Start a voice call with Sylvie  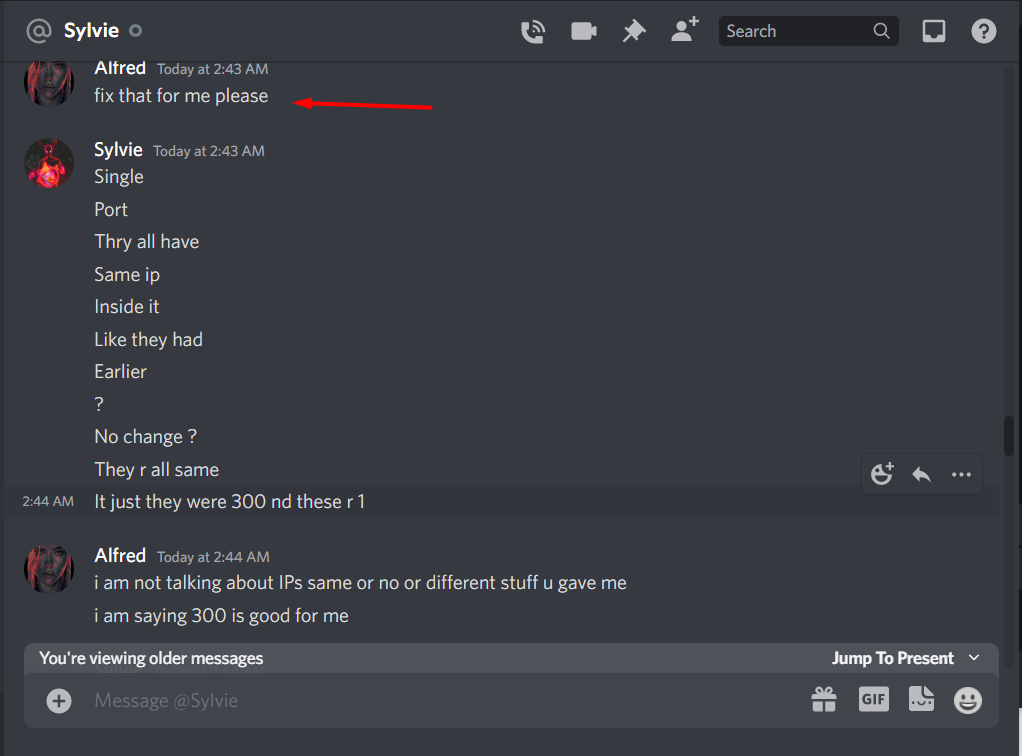(x=533, y=31)
